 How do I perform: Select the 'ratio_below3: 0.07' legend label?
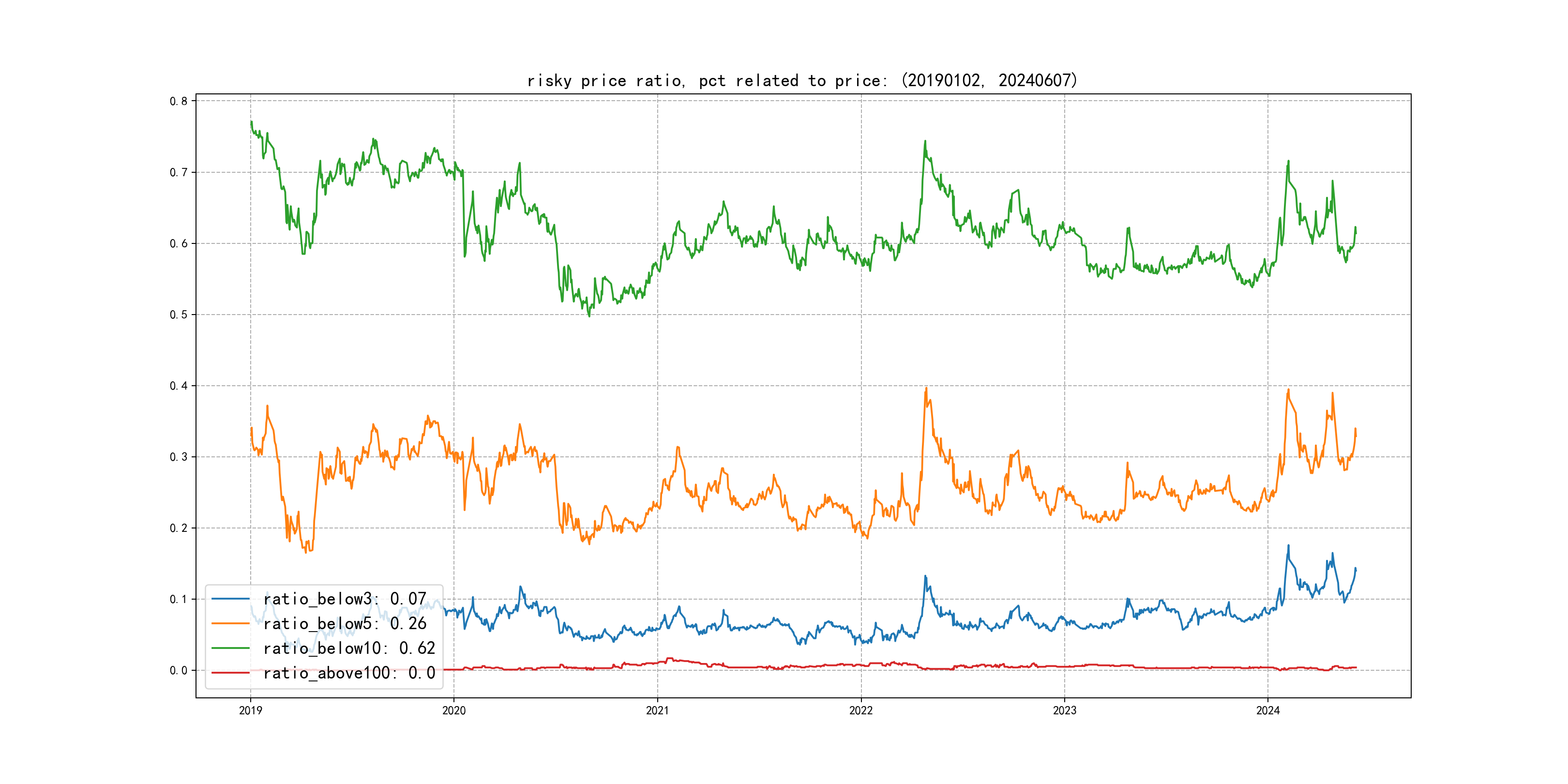pyautogui.click(x=345, y=599)
